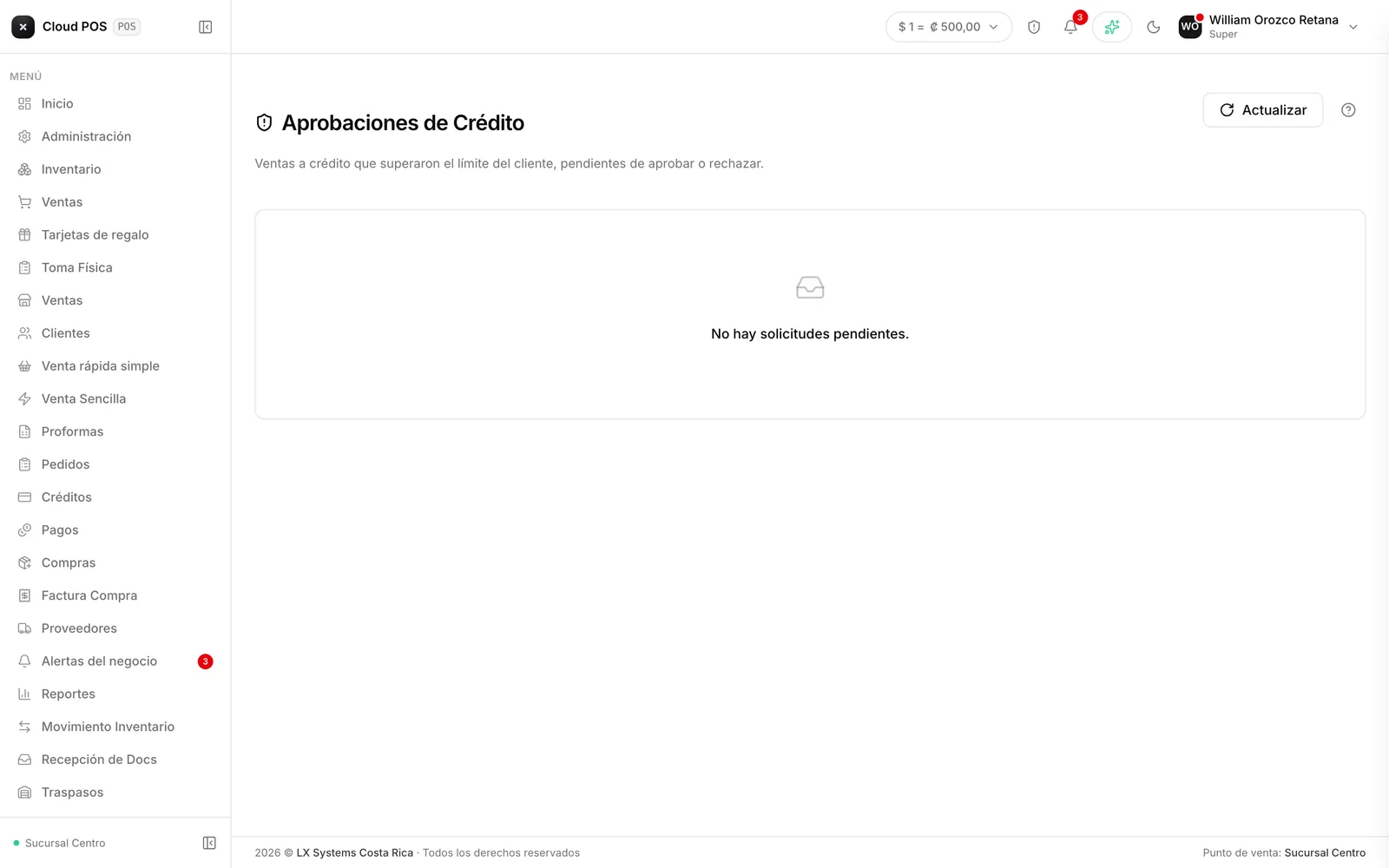The image size is (1389, 868).
Task: Open the green sparkle AI assistant icon
Action: tap(1112, 27)
